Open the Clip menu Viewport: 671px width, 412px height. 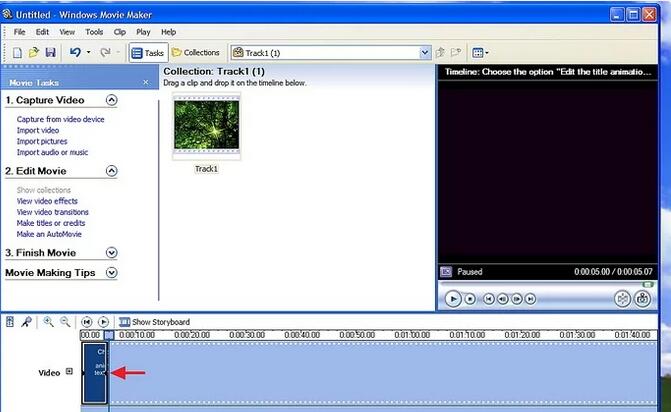119,32
